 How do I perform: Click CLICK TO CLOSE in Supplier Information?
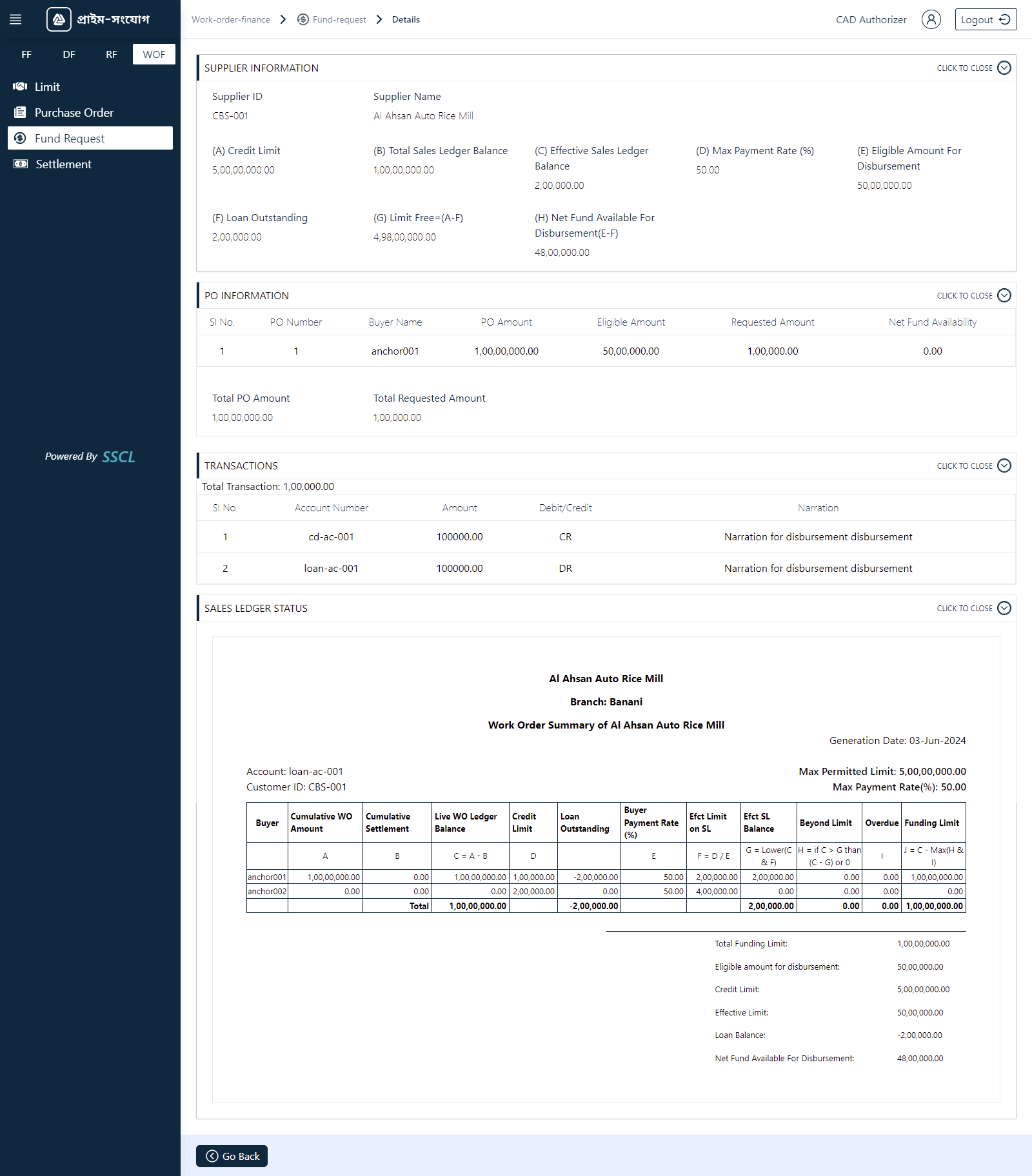tap(964, 68)
